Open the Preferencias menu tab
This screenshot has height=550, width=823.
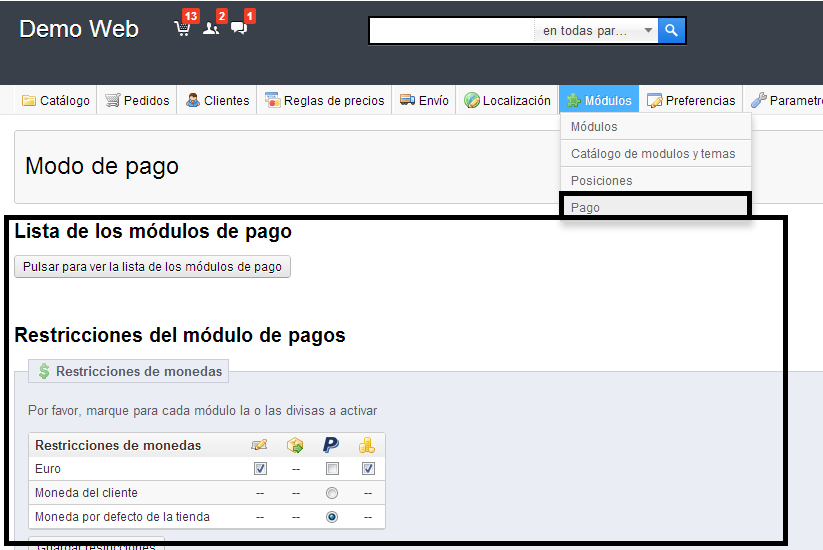691,100
